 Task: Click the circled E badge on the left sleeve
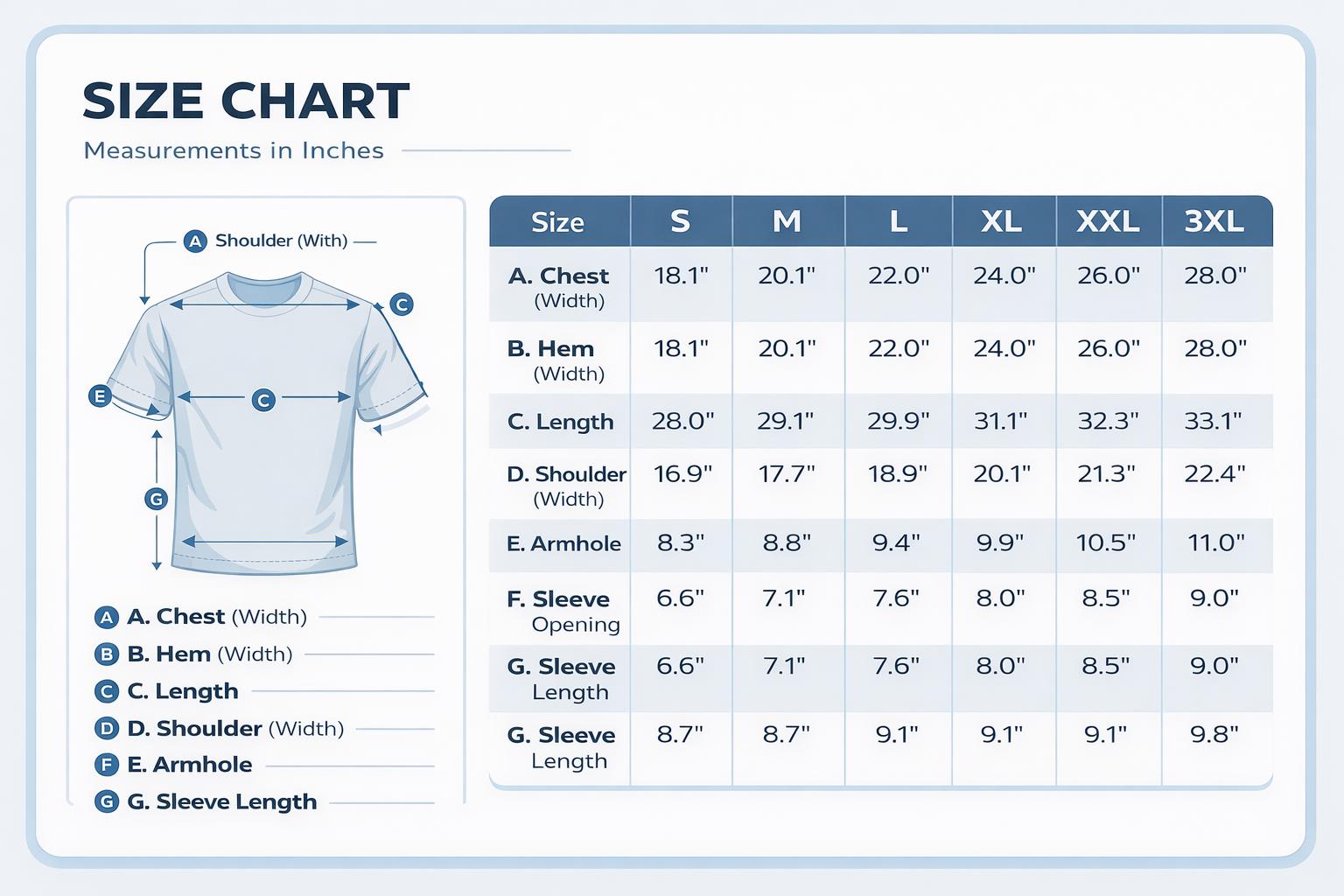101,396
